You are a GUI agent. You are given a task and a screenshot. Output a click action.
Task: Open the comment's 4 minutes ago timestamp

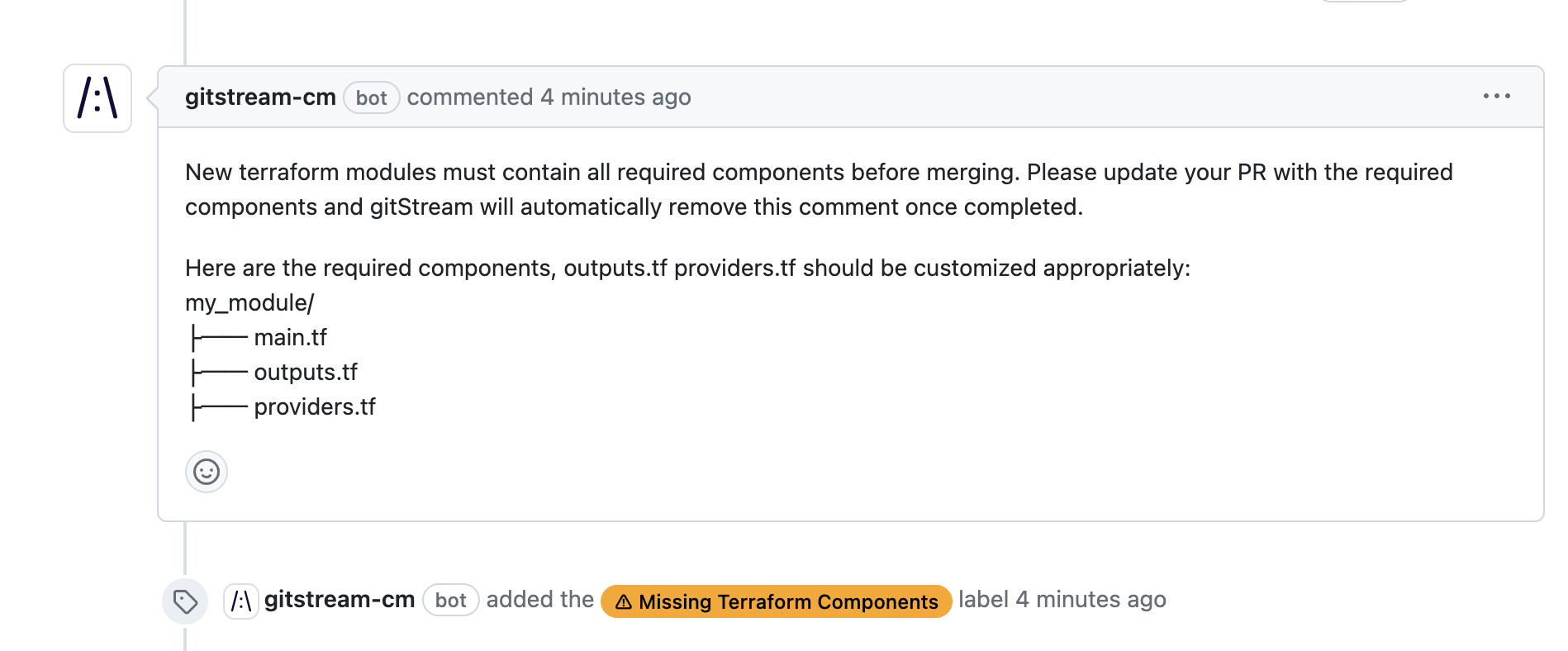[x=615, y=97]
